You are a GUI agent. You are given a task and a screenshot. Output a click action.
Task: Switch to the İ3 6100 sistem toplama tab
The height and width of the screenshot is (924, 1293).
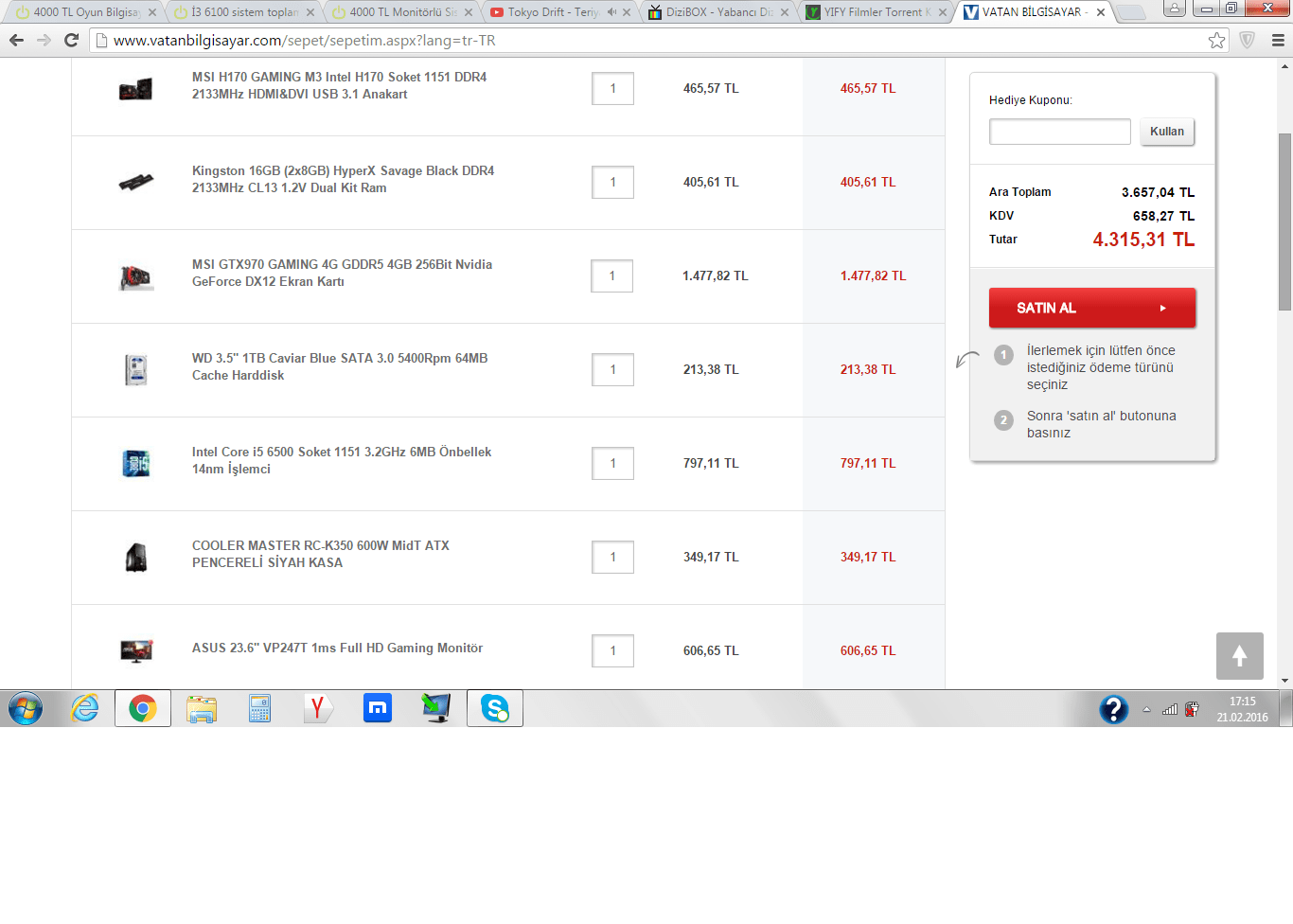244,12
